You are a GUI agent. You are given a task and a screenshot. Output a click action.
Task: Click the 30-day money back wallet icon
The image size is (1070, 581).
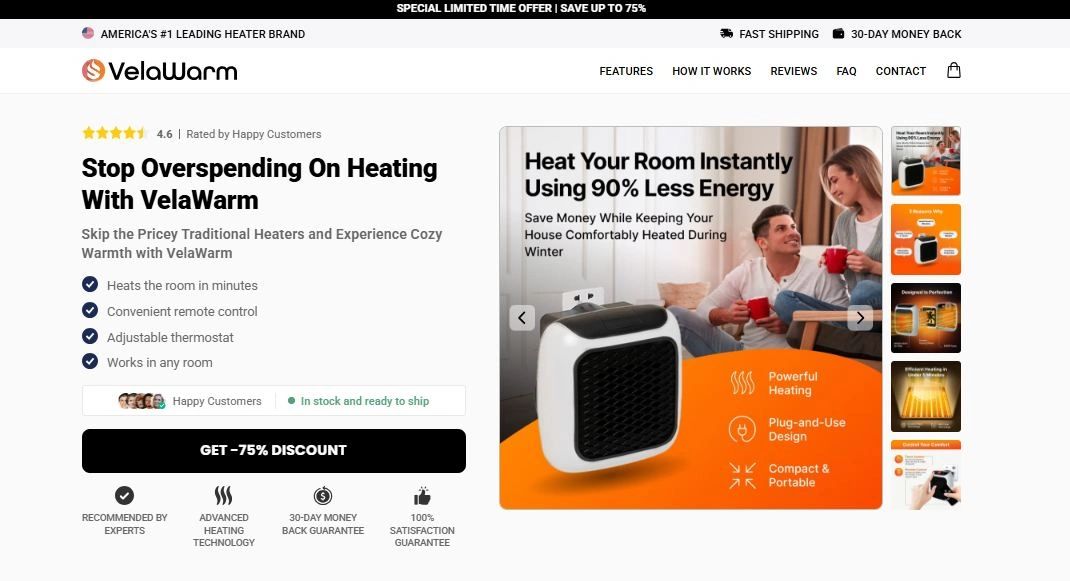[x=838, y=33]
